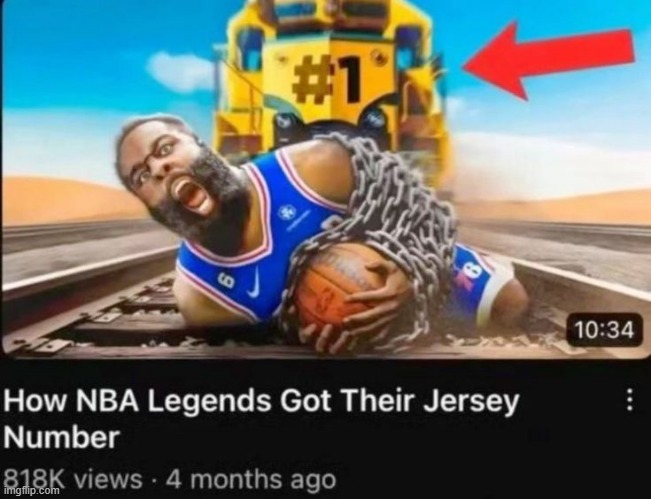Screen dimensions: 651x499
Task: Click the 4 months ago upload date
Action: [x=250, y=479]
